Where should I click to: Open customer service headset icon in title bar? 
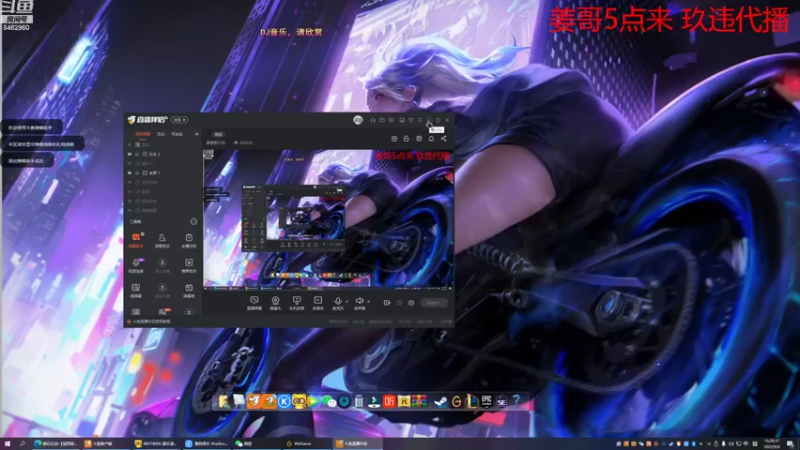point(372,120)
